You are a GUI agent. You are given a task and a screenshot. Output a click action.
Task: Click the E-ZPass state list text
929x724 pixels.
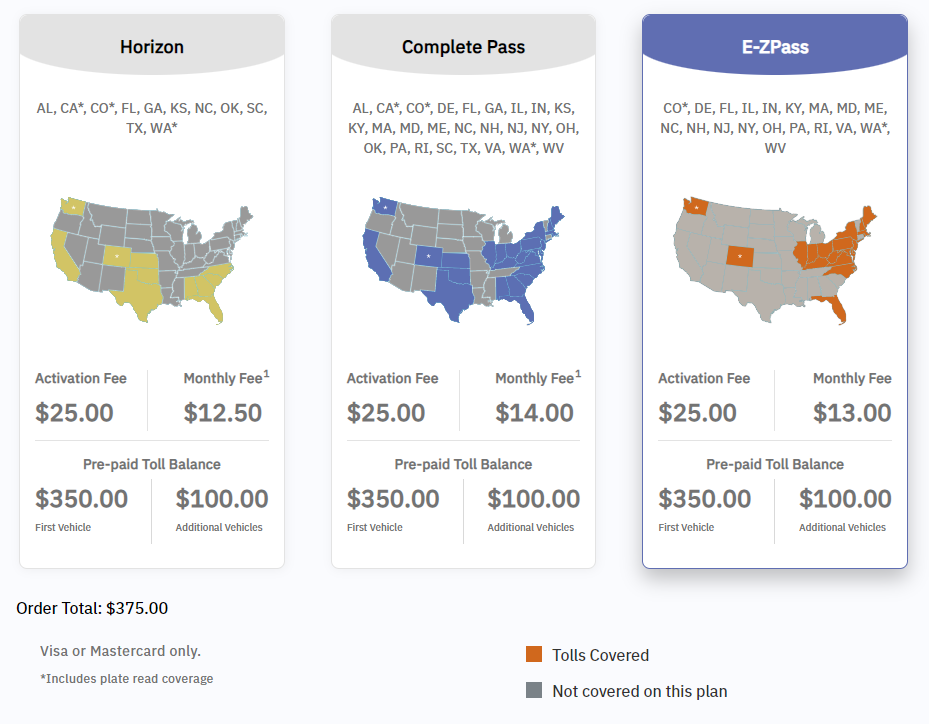(775, 128)
